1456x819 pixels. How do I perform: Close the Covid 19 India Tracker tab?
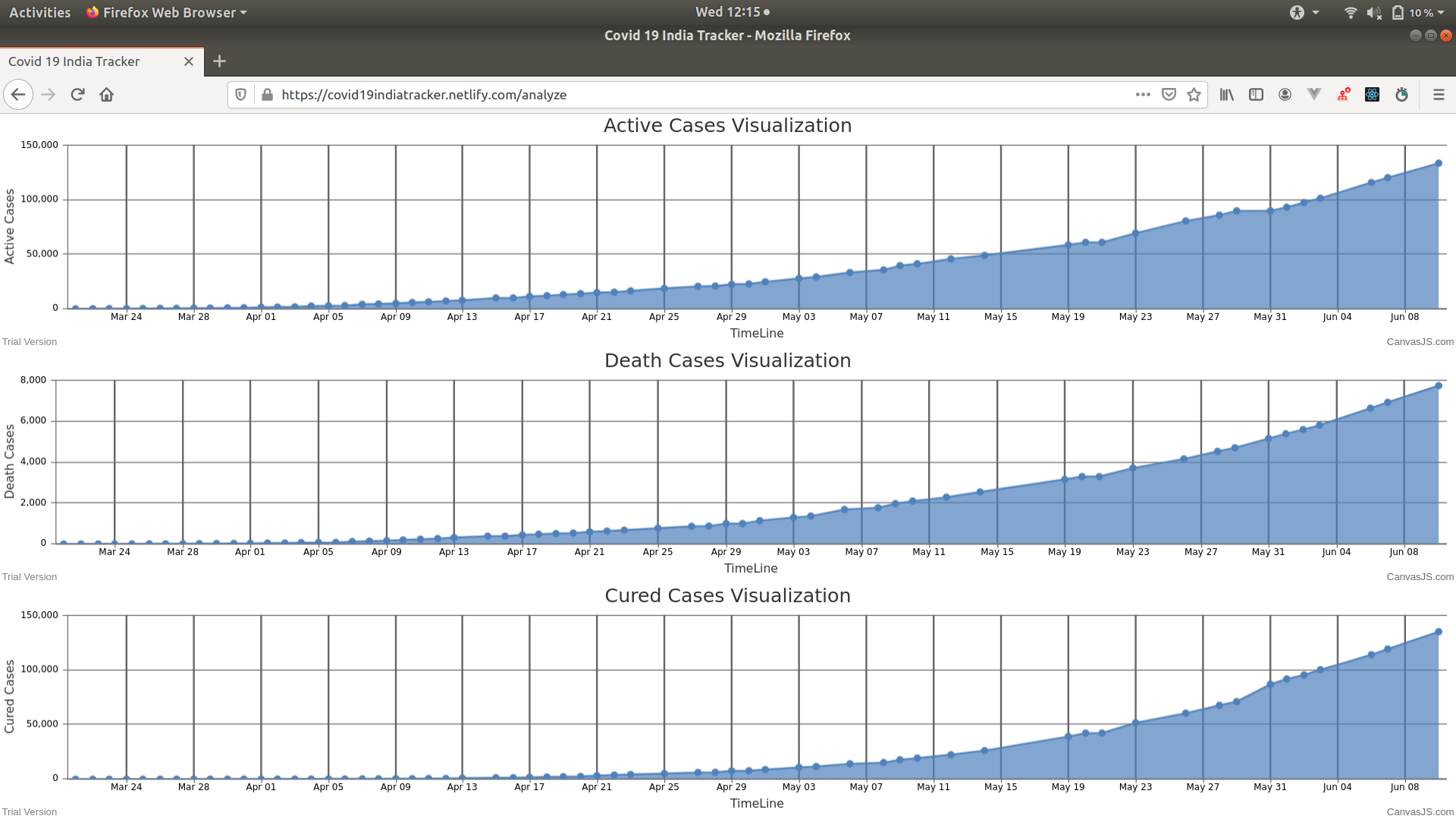(189, 61)
